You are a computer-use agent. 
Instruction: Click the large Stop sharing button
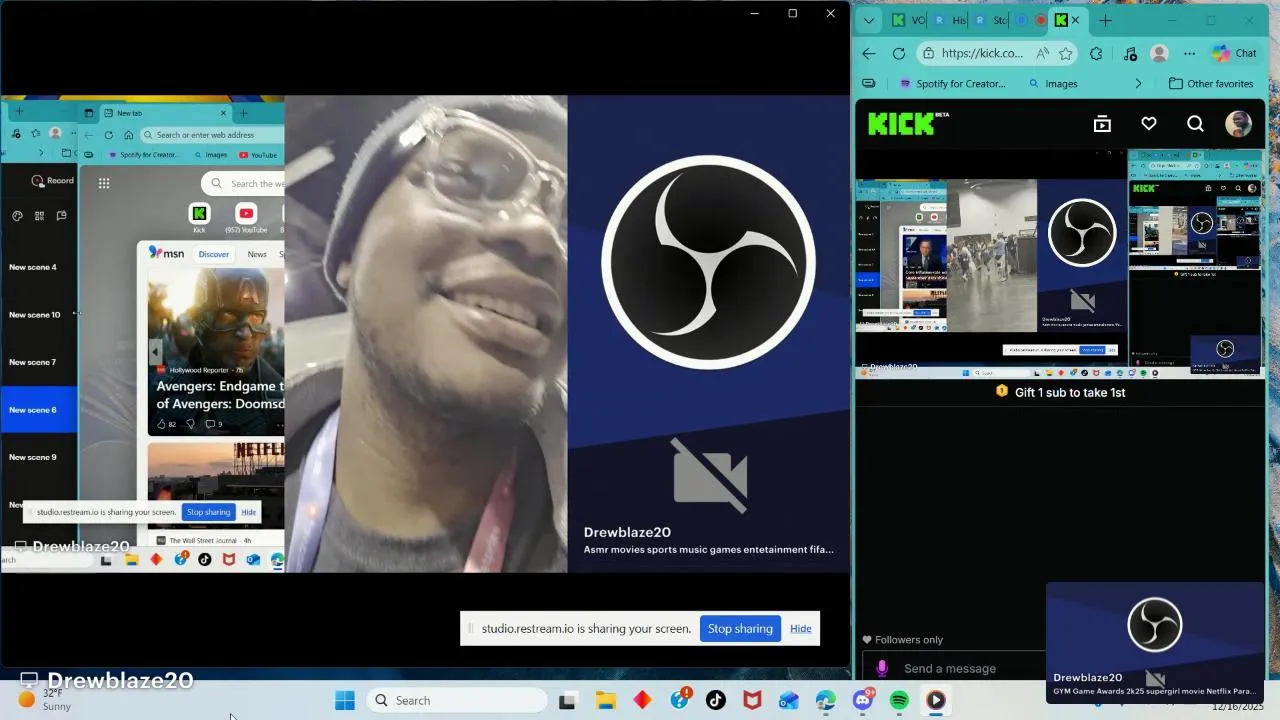(x=740, y=629)
